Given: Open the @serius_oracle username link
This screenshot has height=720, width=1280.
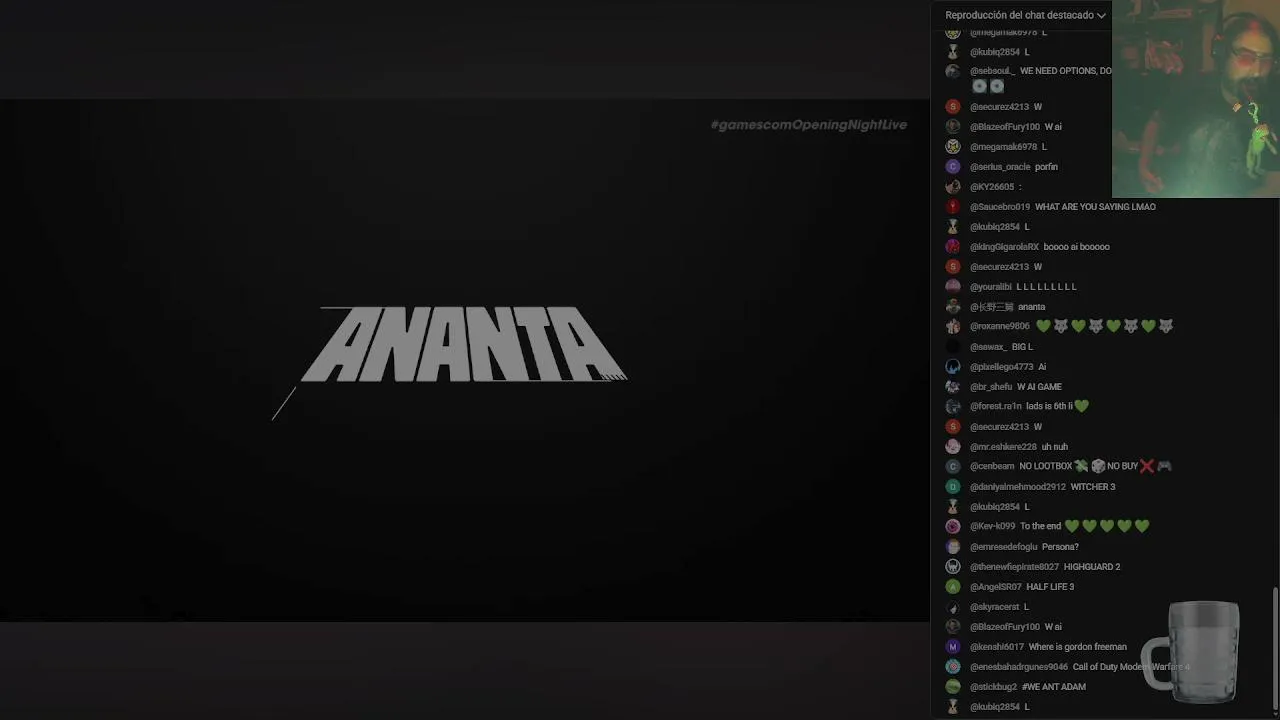Looking at the screenshot, I should (x=1000, y=167).
